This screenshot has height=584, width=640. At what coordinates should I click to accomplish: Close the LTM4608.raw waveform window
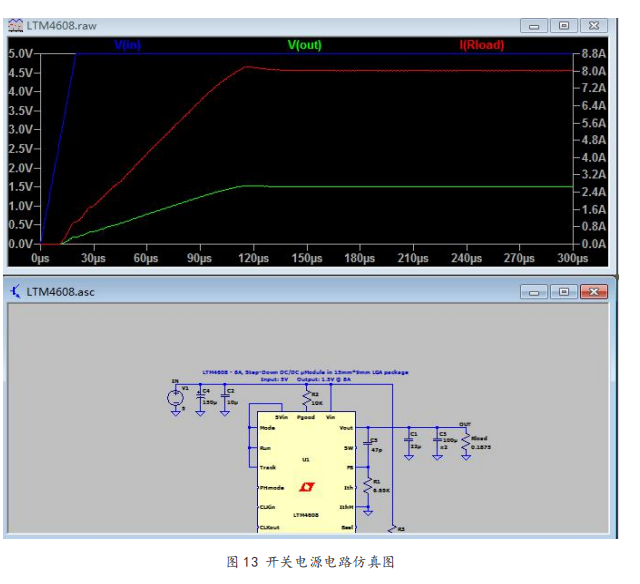[x=594, y=26]
